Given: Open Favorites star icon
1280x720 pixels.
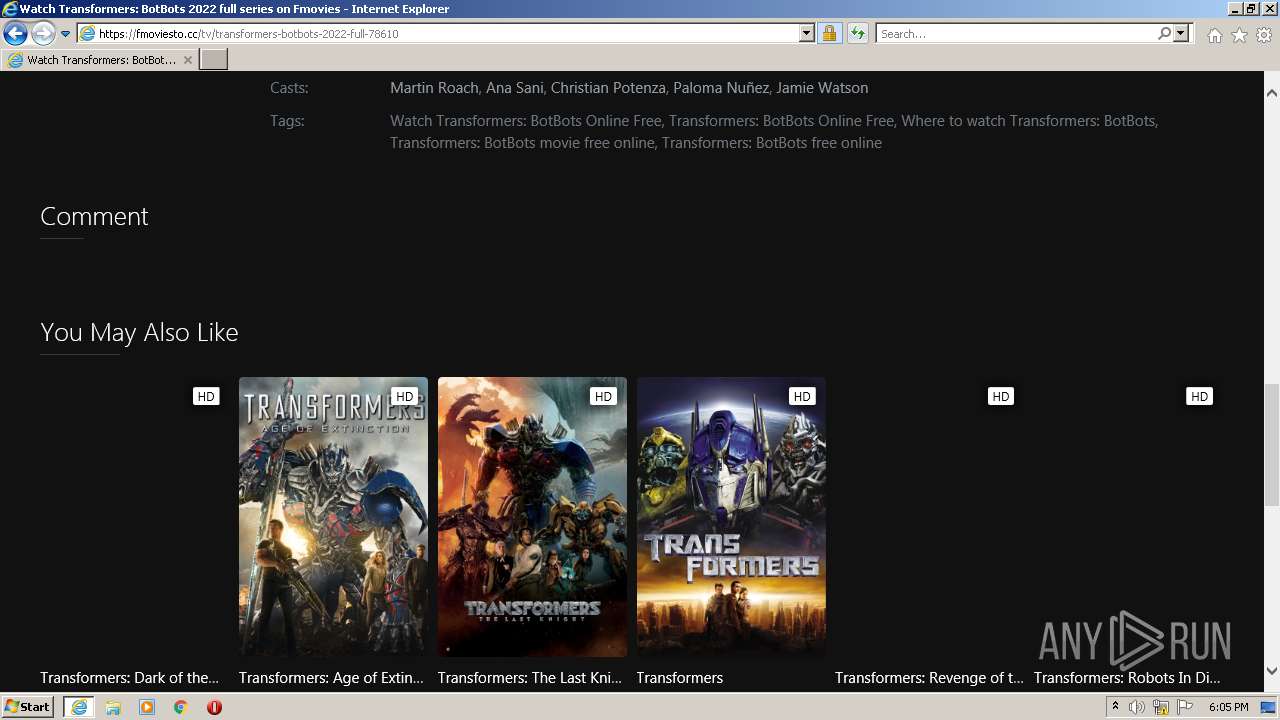Looking at the screenshot, I should 1239,35.
